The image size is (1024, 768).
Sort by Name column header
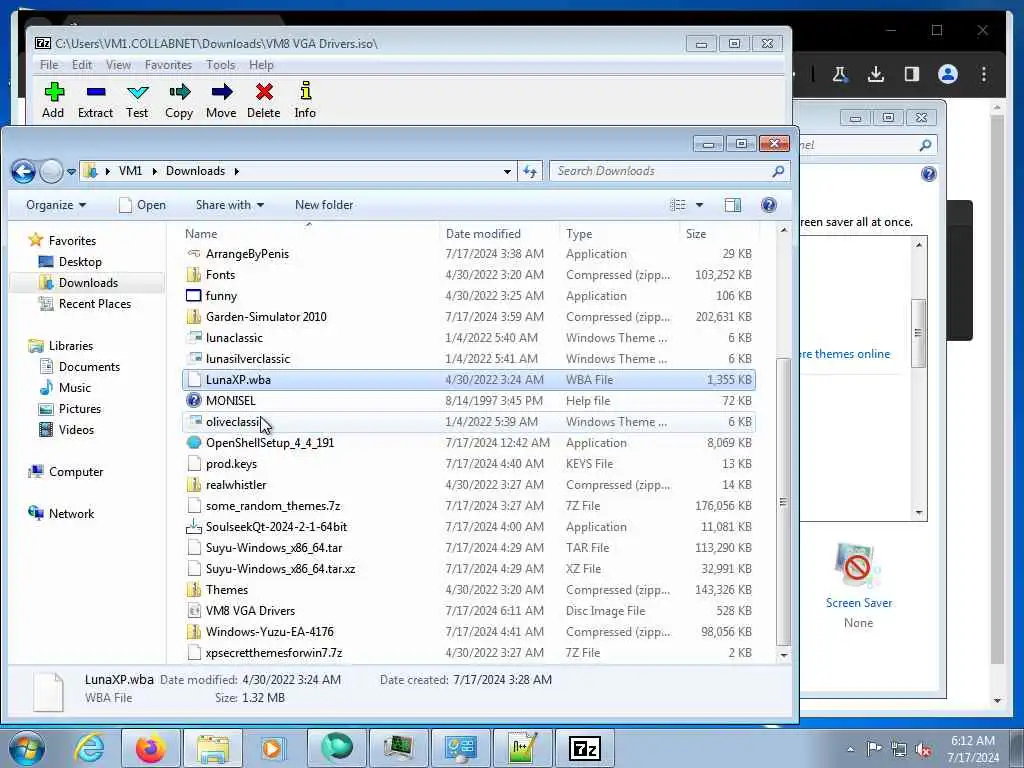pyautogui.click(x=310, y=234)
